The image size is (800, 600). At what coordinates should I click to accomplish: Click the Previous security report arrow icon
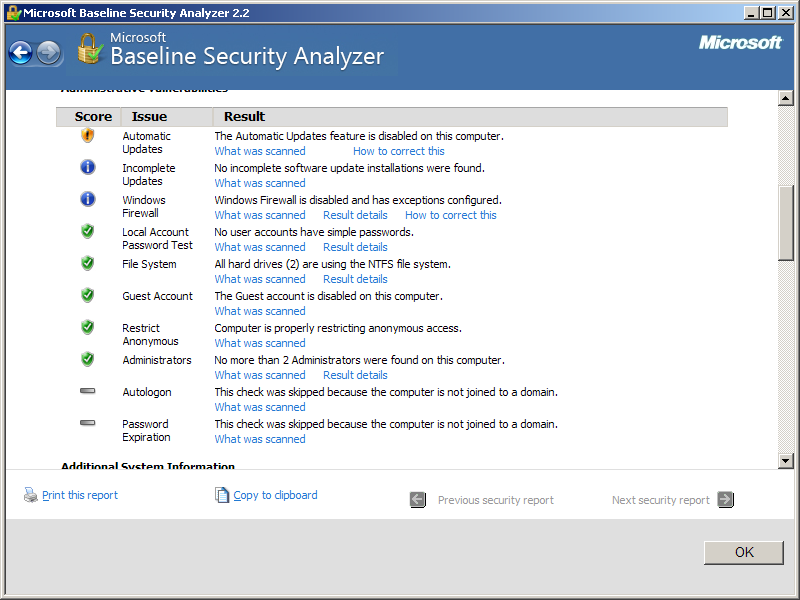(x=418, y=499)
